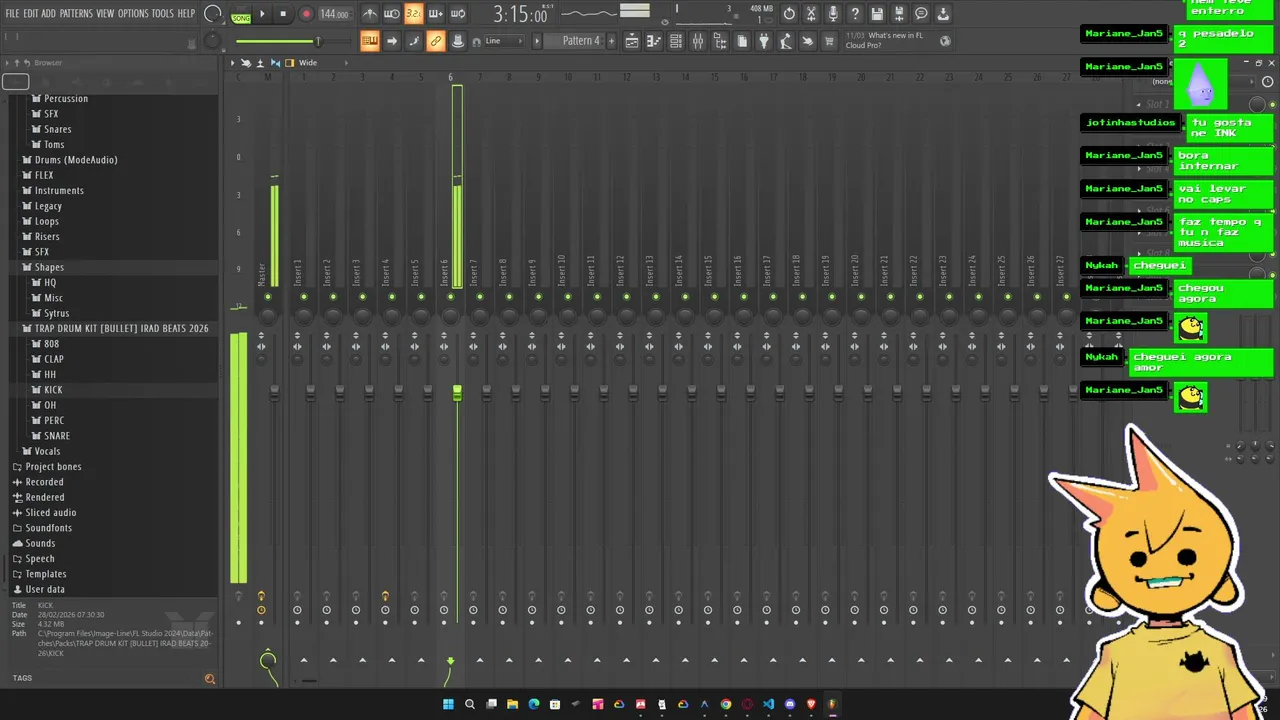Toggle the recording countdown icon
The image size is (1280, 720).
point(414,14)
